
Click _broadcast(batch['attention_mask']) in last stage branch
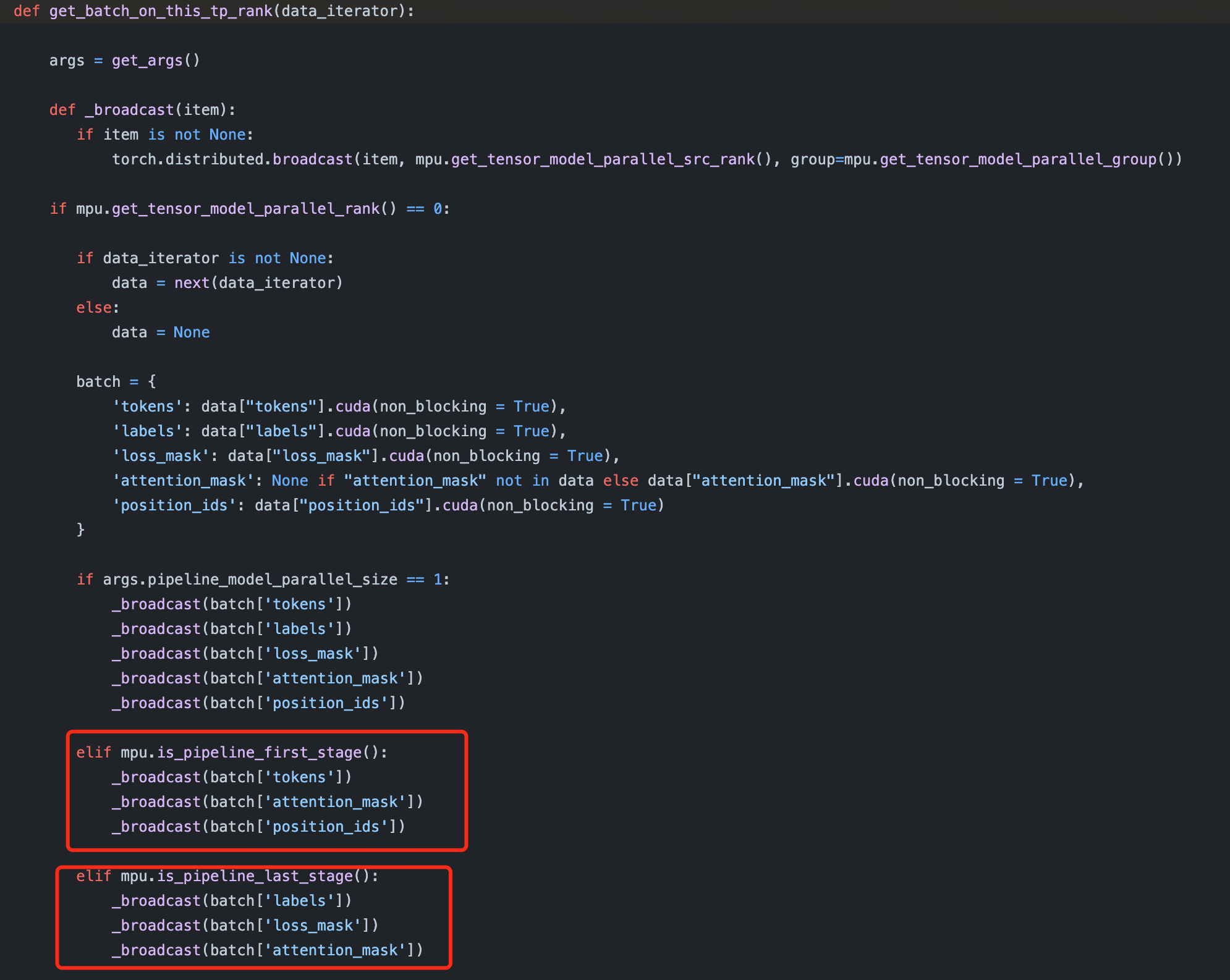point(268,950)
